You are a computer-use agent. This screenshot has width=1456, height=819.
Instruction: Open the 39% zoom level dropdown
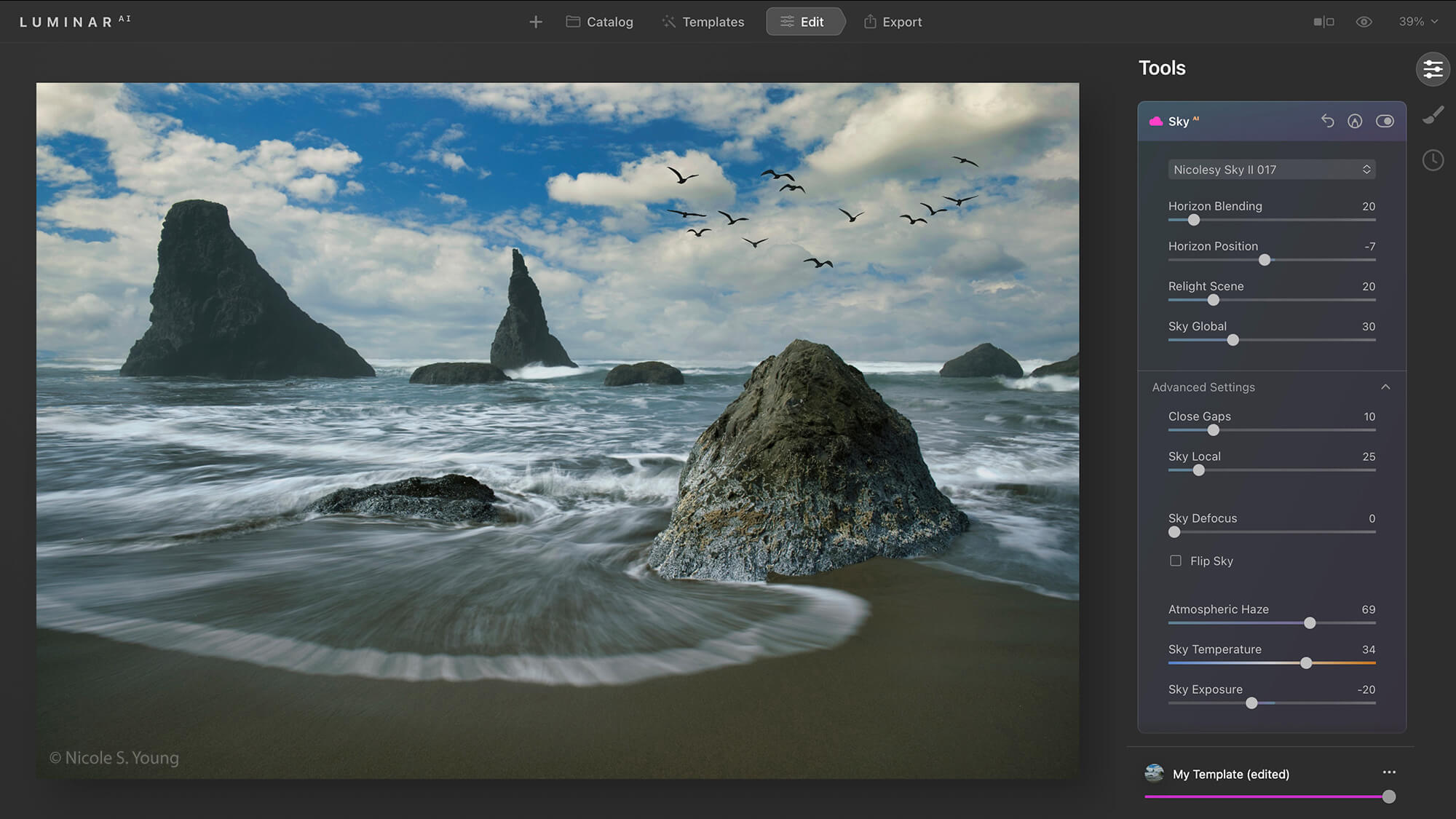click(x=1417, y=22)
